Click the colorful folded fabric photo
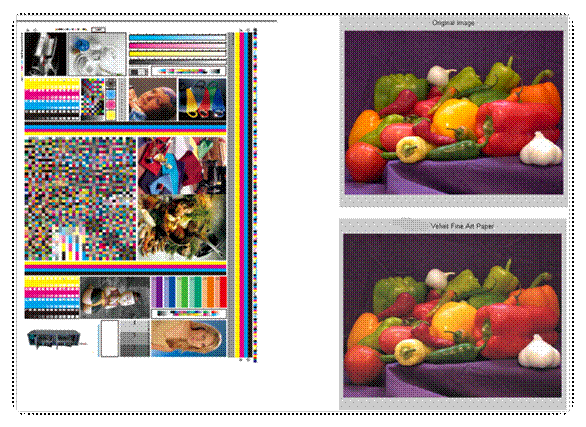Viewport: 586px width, 427px height. pyautogui.click(x=182, y=165)
